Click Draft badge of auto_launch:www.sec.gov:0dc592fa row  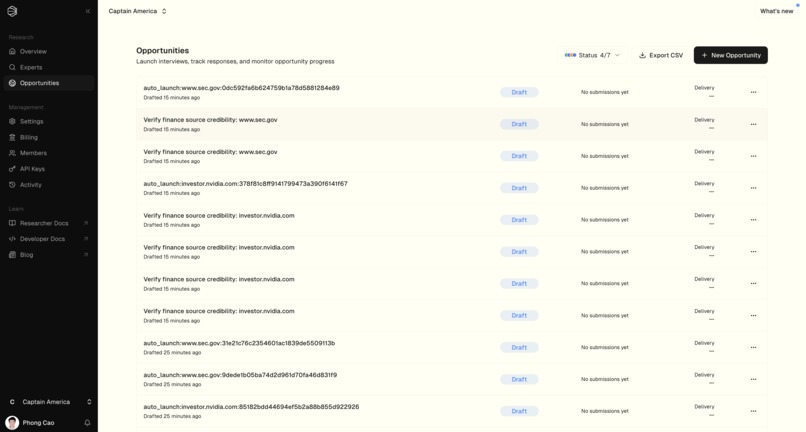[x=519, y=93]
